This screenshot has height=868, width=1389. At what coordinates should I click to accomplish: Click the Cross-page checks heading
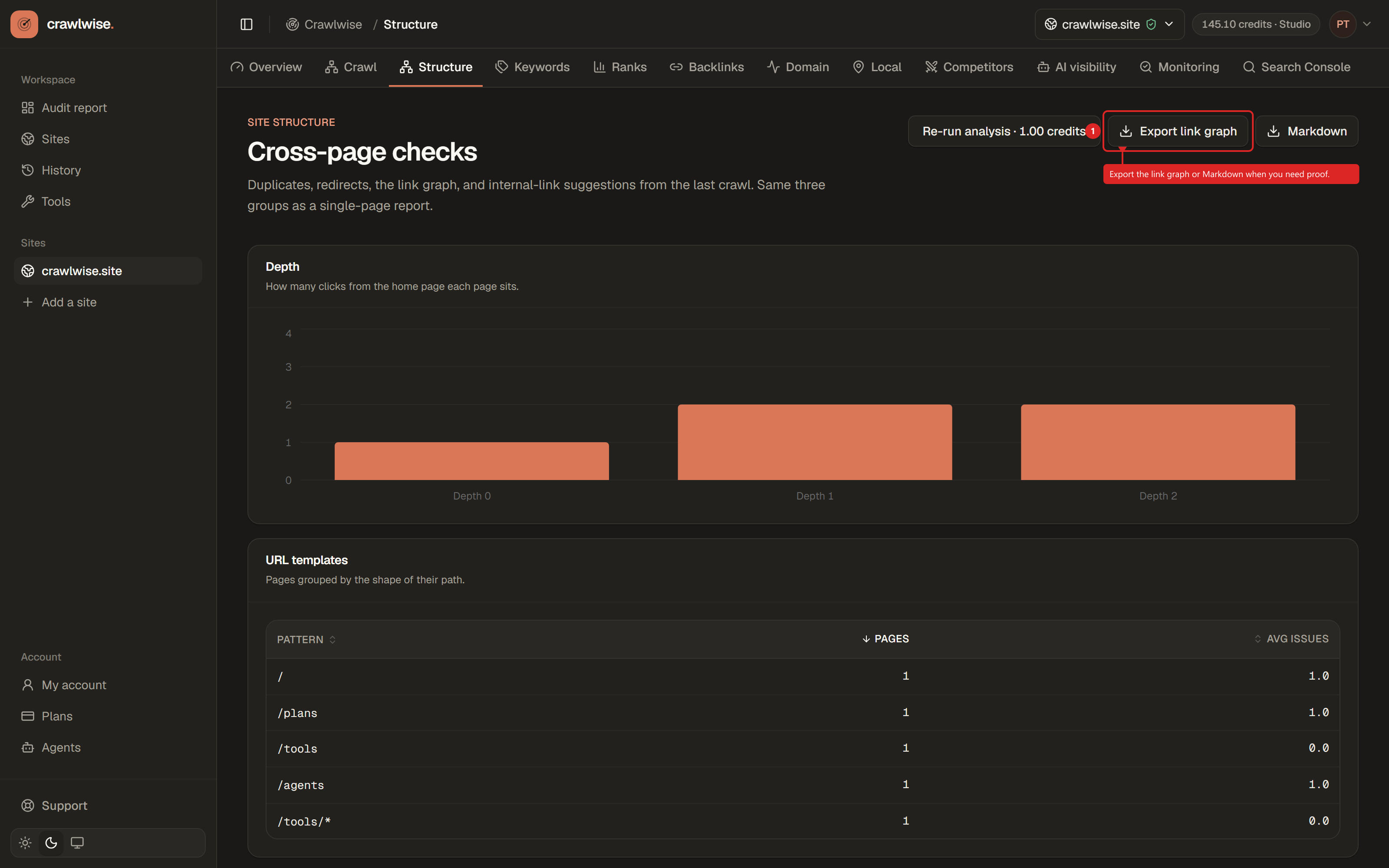362,151
